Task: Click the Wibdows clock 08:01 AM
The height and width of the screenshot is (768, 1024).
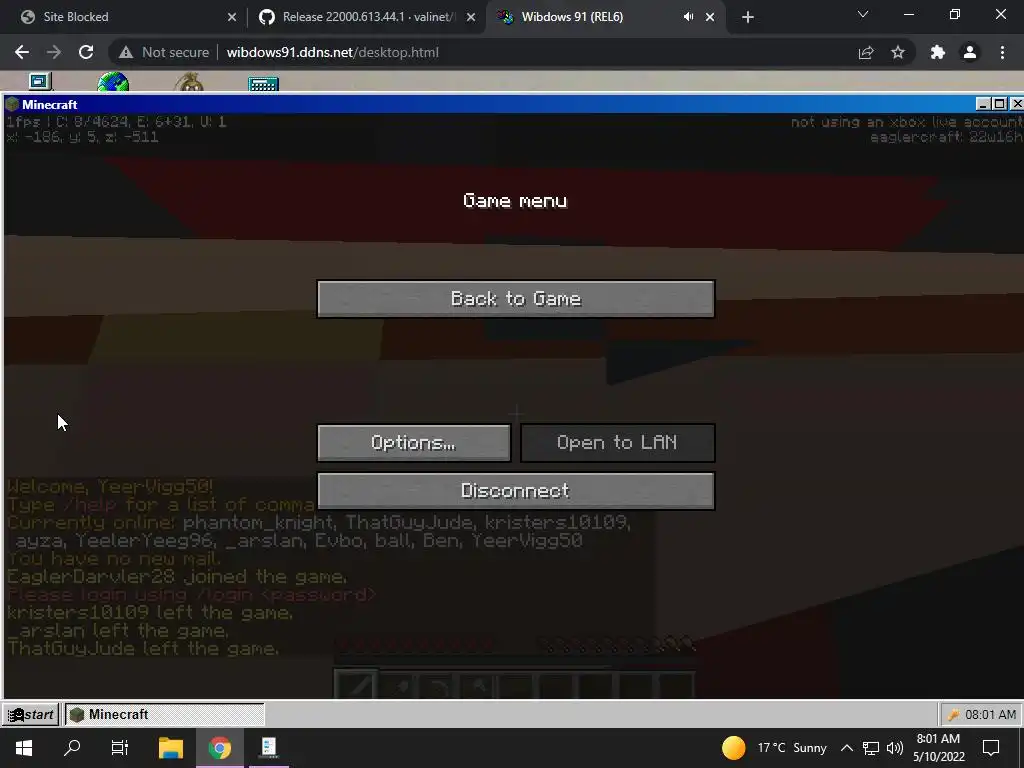Action: click(x=990, y=715)
